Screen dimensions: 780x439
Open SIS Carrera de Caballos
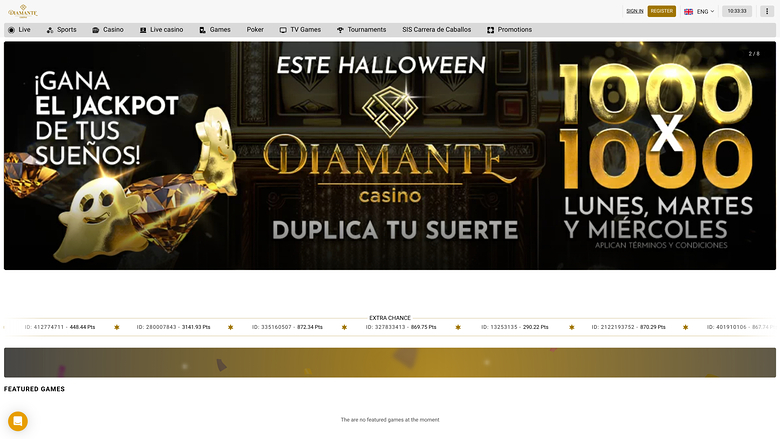[x=437, y=30]
